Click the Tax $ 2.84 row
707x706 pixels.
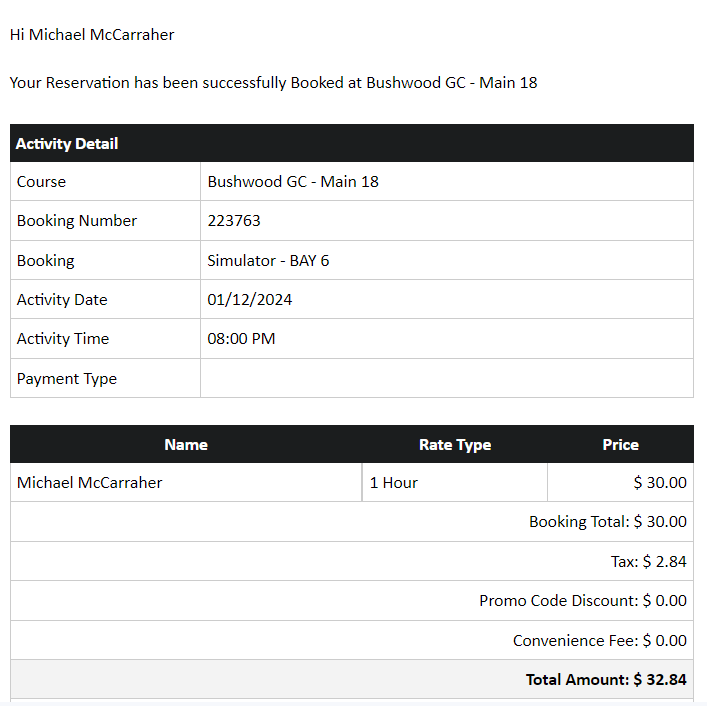pos(352,561)
